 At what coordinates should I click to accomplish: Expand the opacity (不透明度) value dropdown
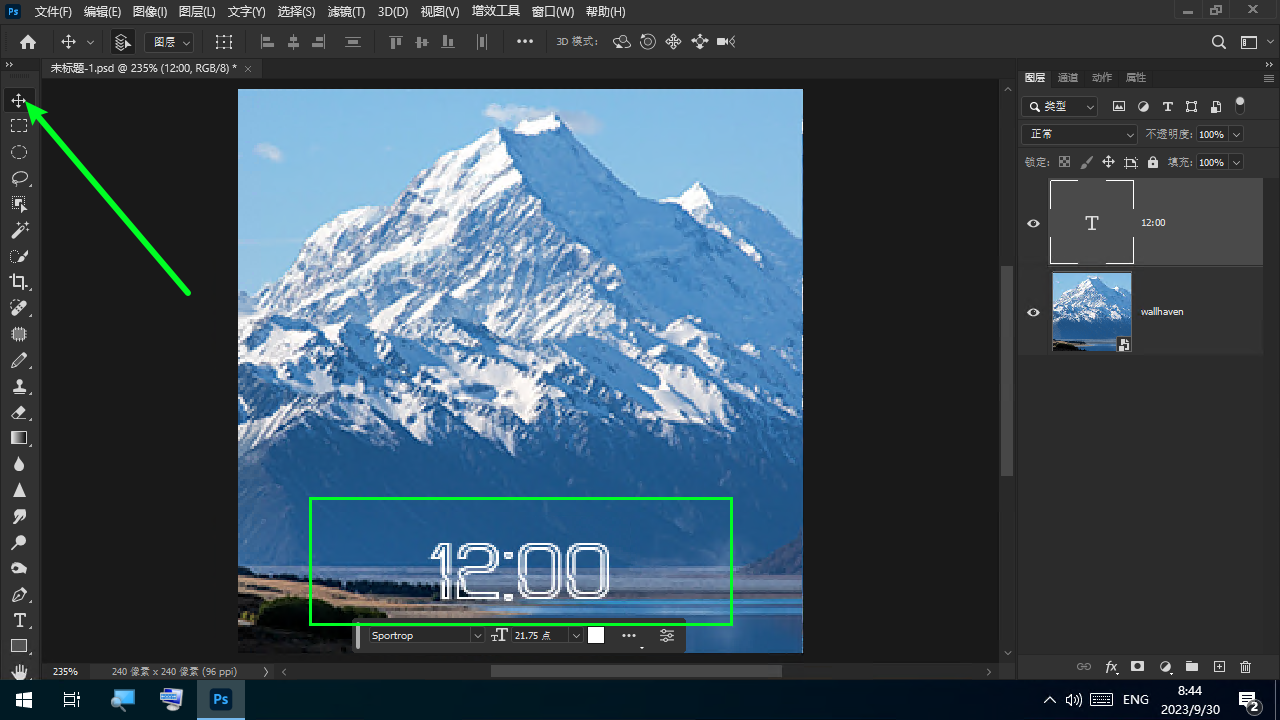click(1237, 134)
